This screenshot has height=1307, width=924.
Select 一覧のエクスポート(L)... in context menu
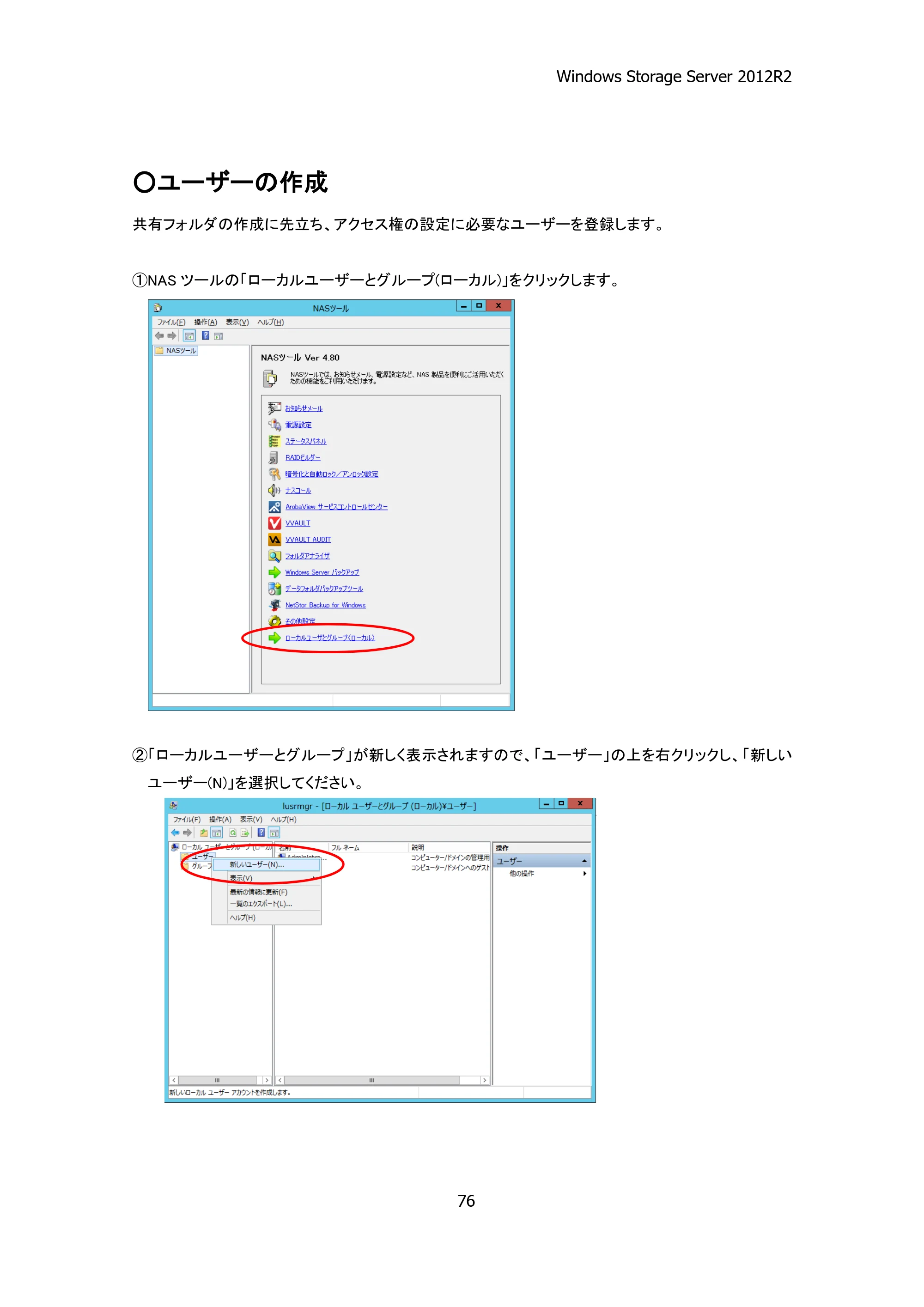pos(266,903)
